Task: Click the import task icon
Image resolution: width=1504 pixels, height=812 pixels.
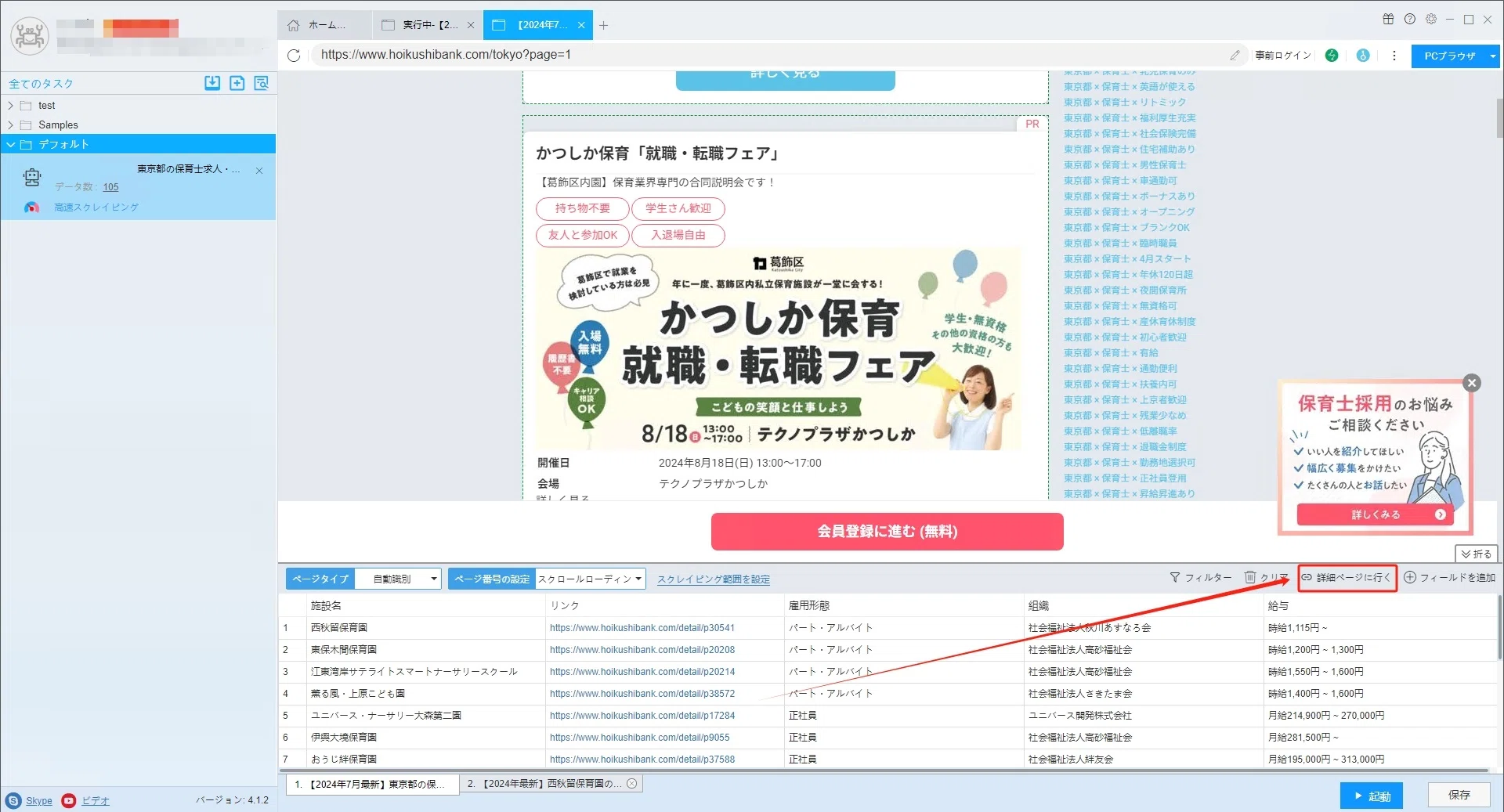Action: (x=212, y=83)
